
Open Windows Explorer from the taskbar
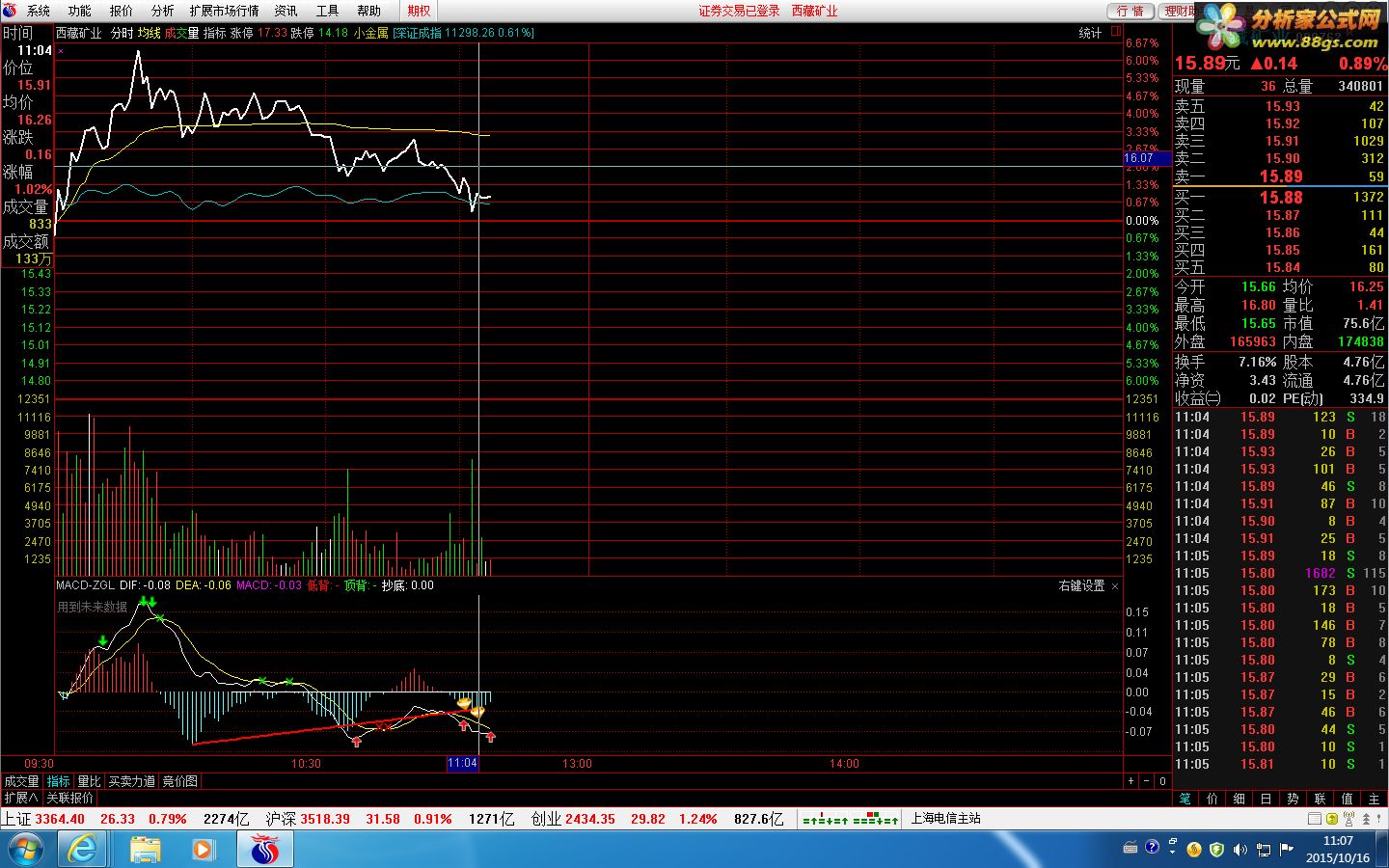(x=146, y=849)
